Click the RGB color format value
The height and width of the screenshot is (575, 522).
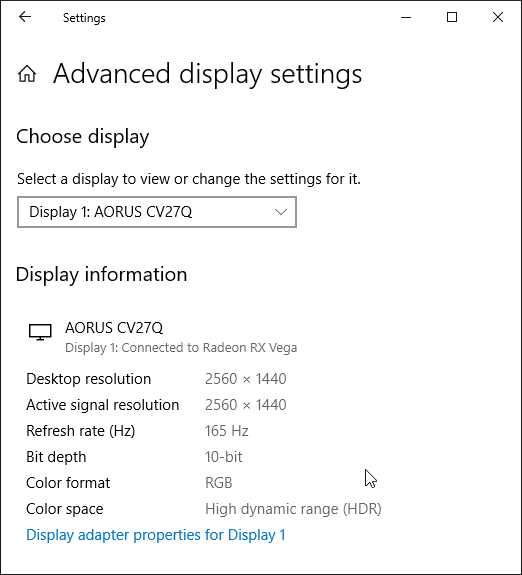219,483
